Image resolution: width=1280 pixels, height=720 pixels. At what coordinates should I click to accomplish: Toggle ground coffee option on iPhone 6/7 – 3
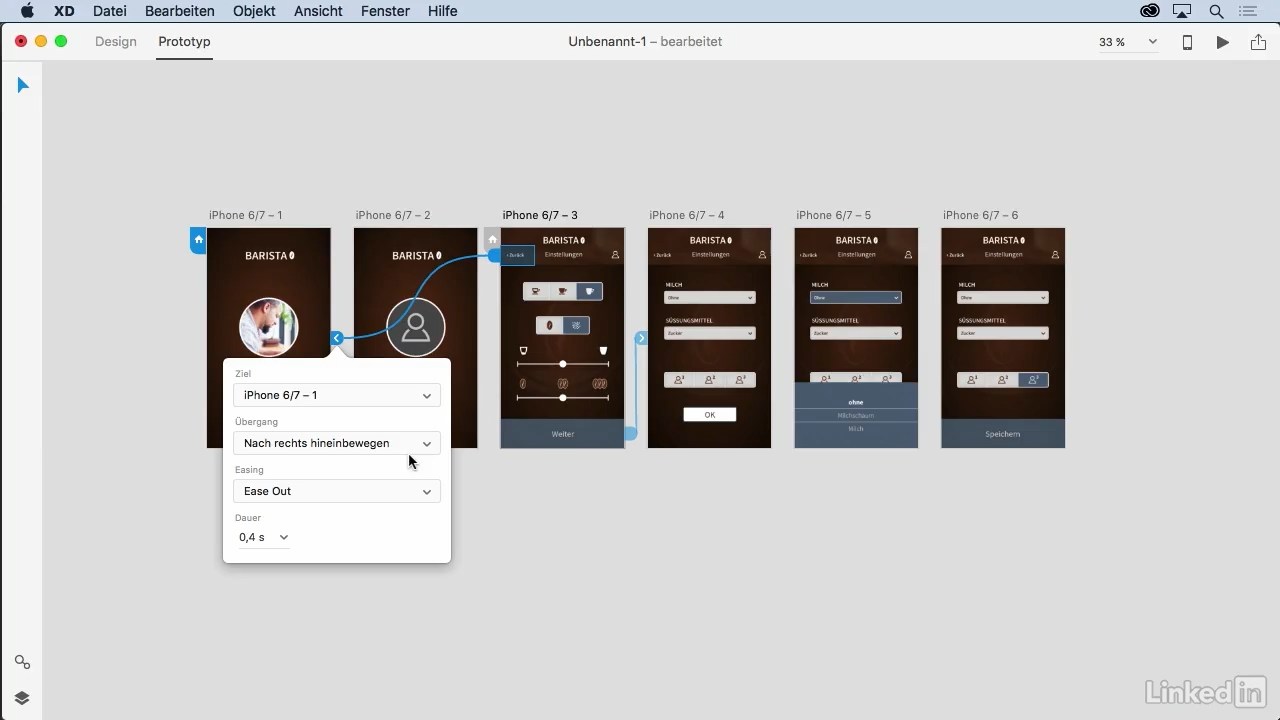pyautogui.click(x=576, y=325)
